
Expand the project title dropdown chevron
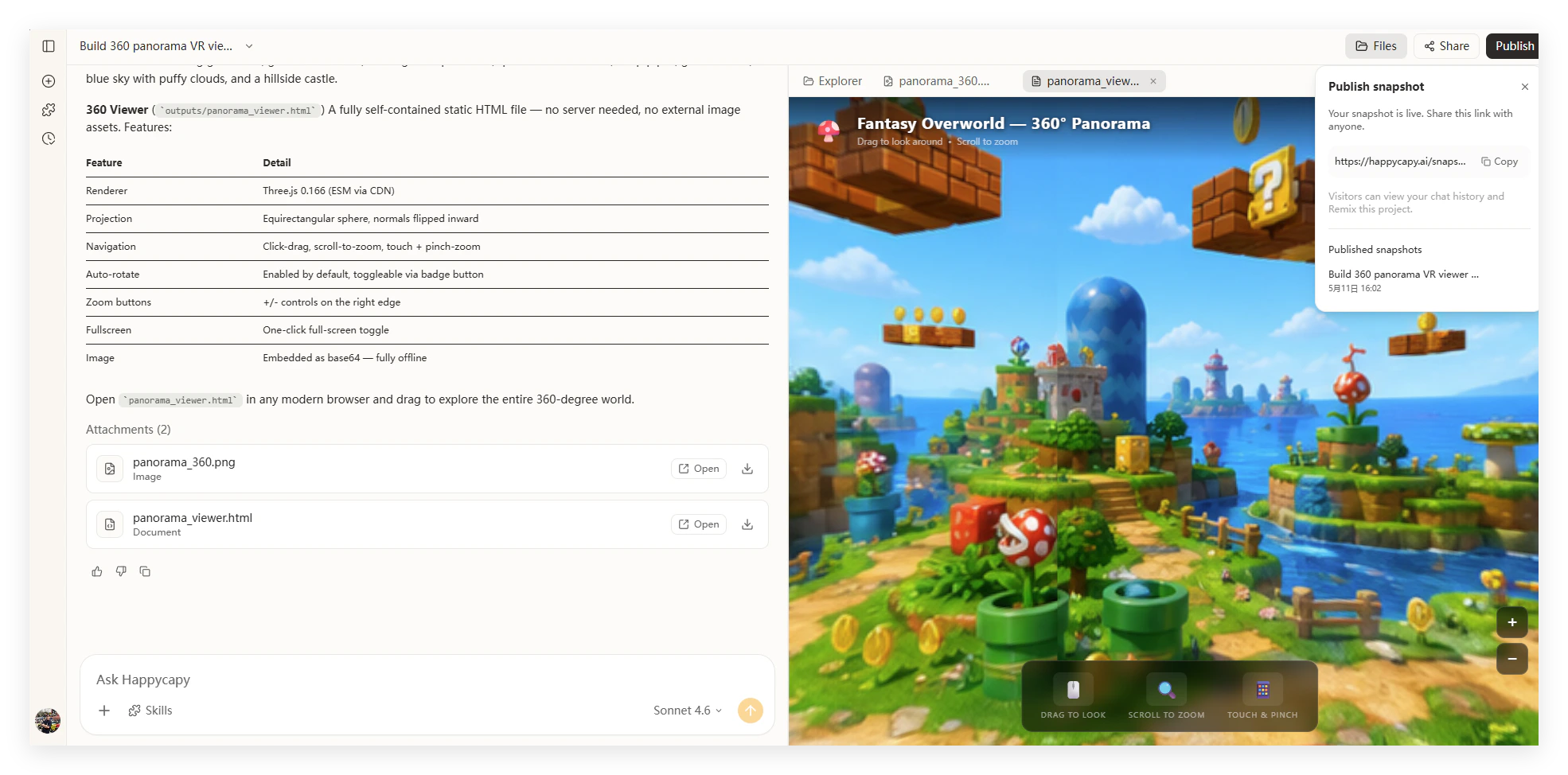tap(249, 46)
